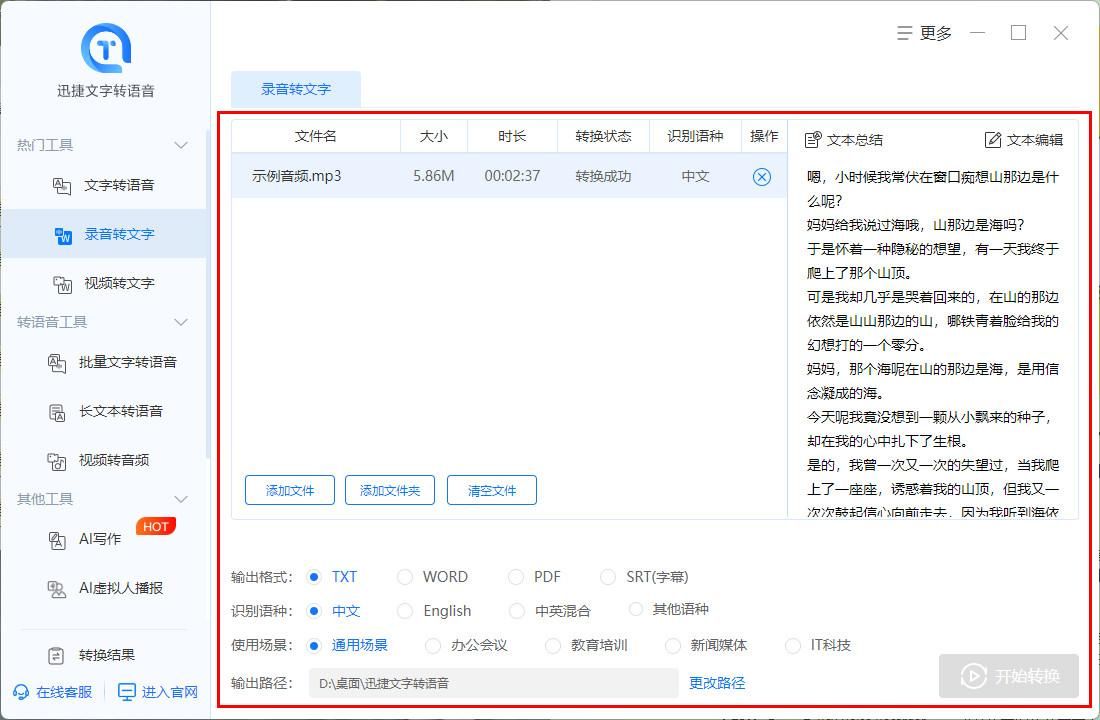Select 办公会议 usage scenario
1100x720 pixels.
point(434,646)
